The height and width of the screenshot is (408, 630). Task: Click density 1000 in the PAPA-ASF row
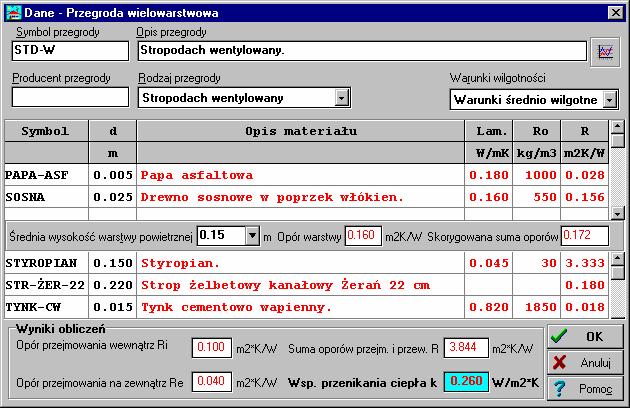click(x=536, y=175)
